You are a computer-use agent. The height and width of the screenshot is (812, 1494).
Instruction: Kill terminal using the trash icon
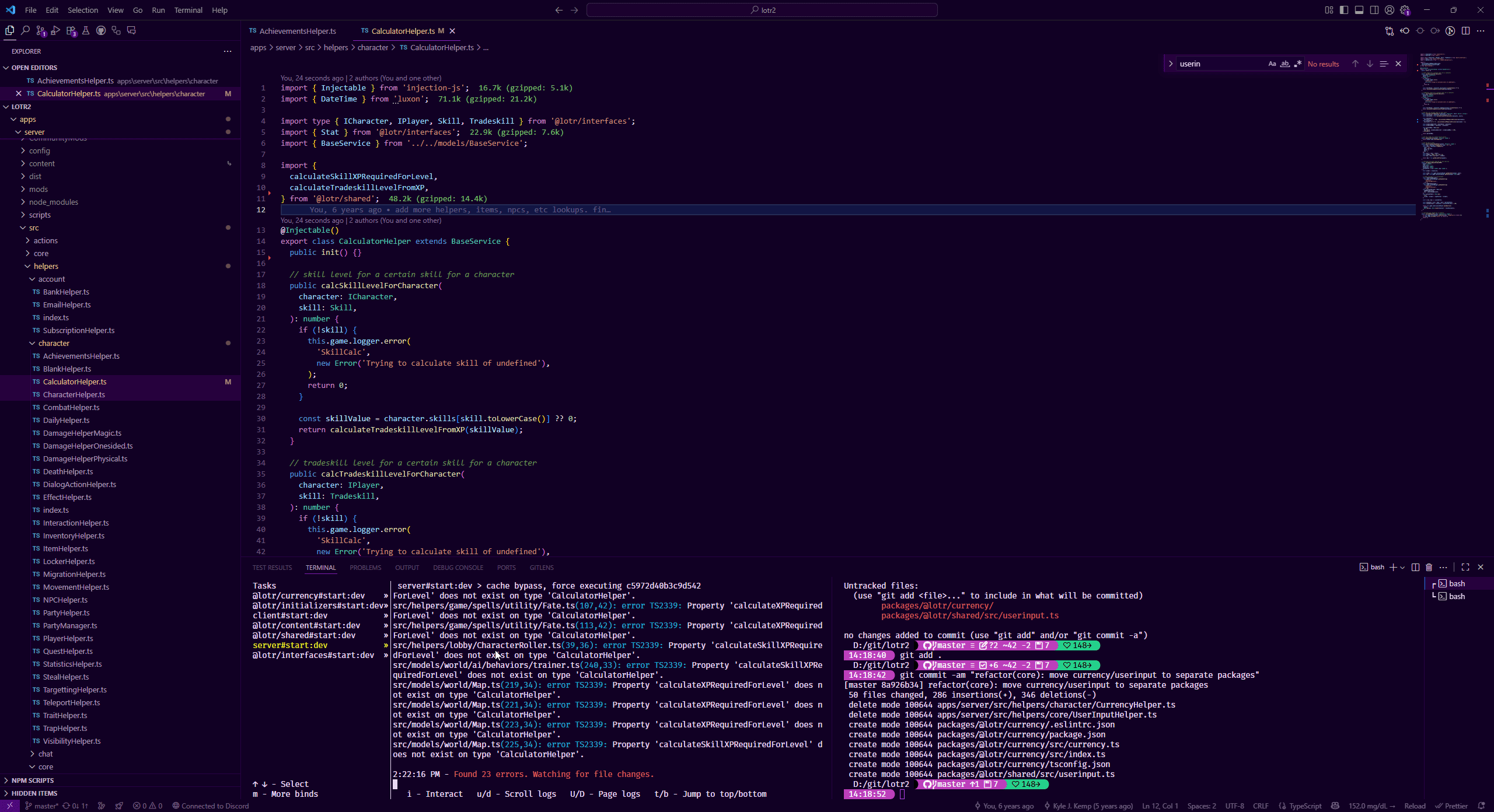tap(1429, 567)
